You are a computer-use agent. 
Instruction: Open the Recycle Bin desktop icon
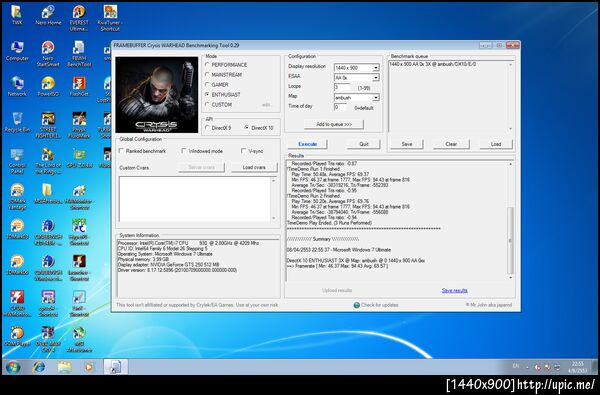click(x=17, y=122)
